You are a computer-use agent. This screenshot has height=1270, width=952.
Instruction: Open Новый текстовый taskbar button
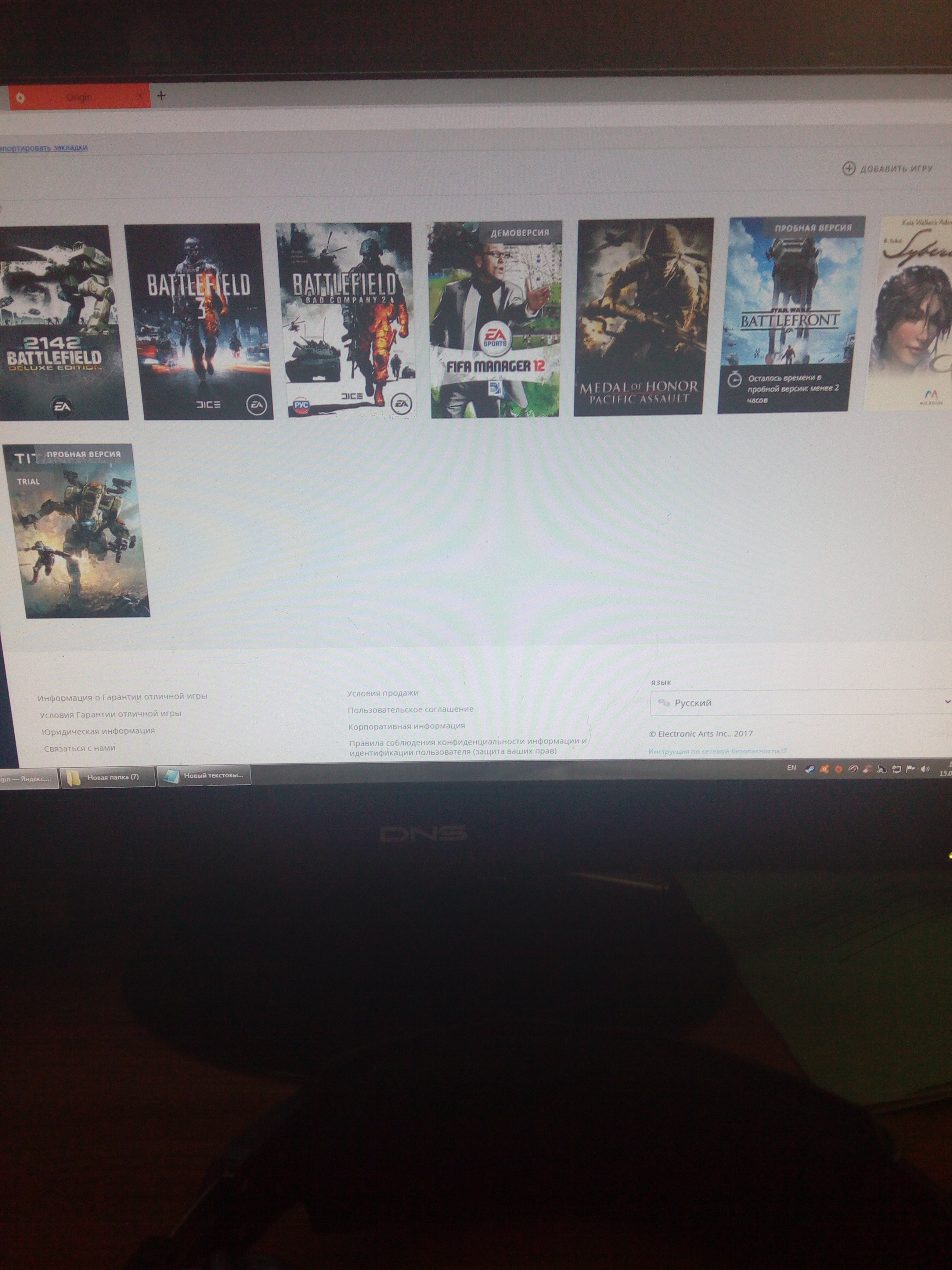tap(204, 776)
